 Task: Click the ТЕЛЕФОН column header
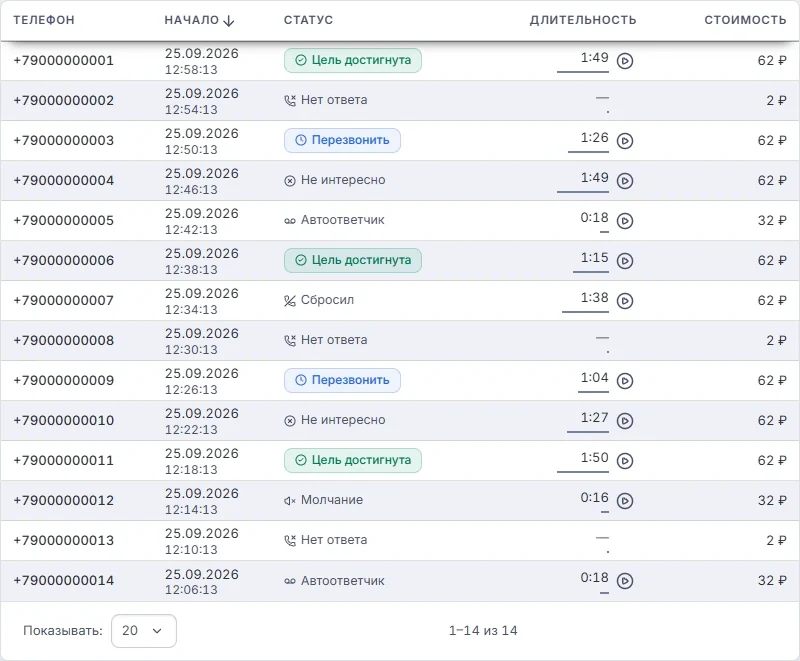pos(44,20)
